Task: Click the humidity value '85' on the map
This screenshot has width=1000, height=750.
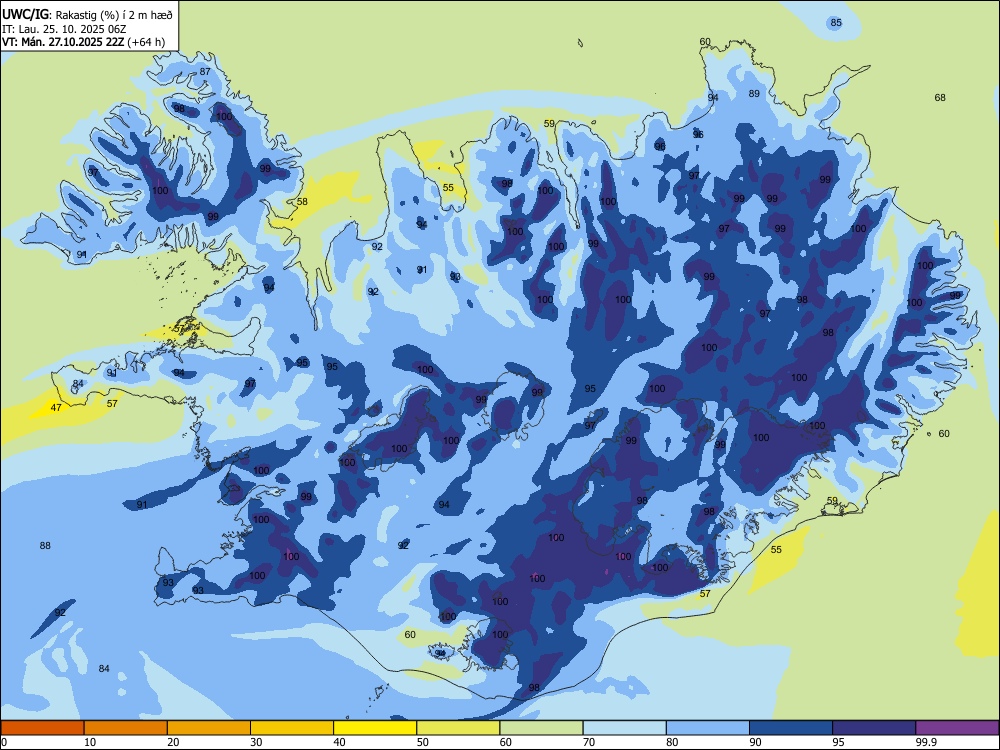Action: coord(836,22)
